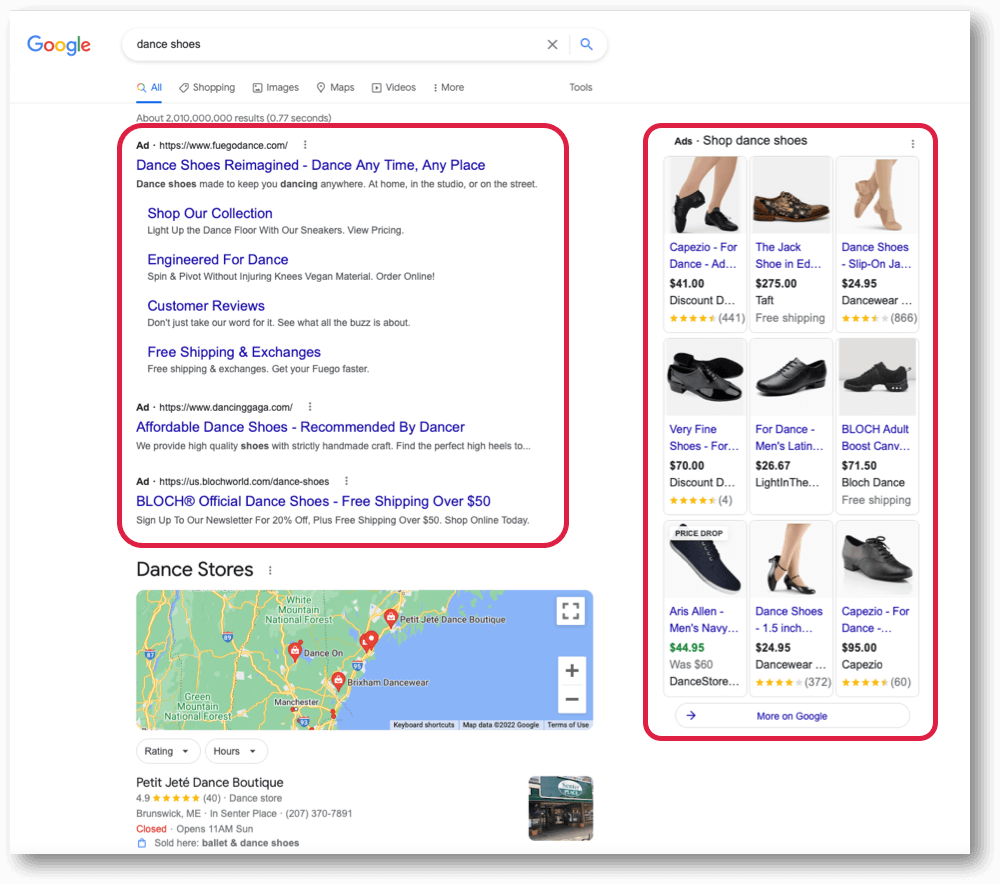Open options dots next to fuegodance.com ad
This screenshot has height=884, width=1000.
click(305, 145)
